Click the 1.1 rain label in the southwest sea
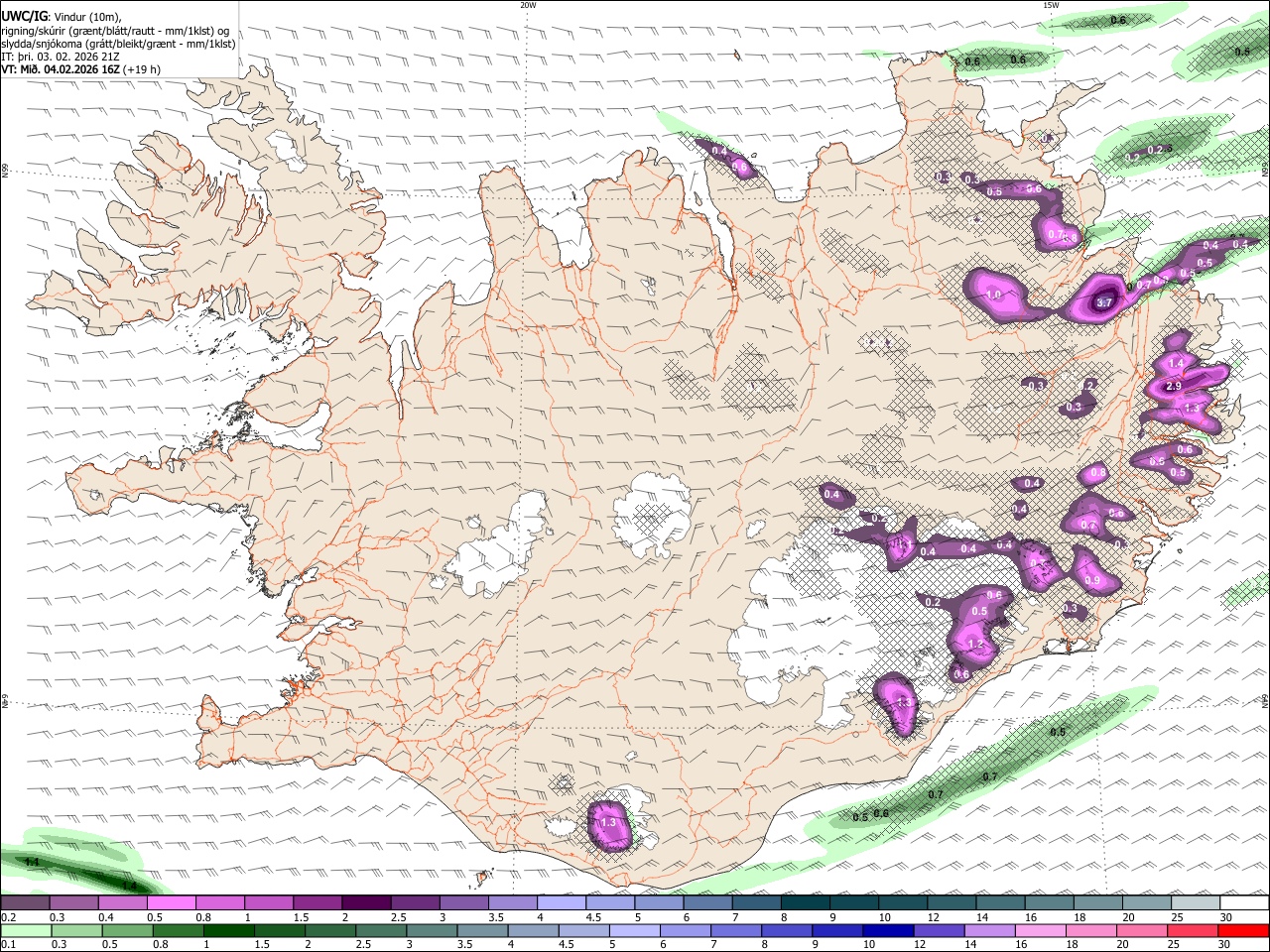Screen dimensions: 1270x952 pyautogui.click(x=32, y=863)
